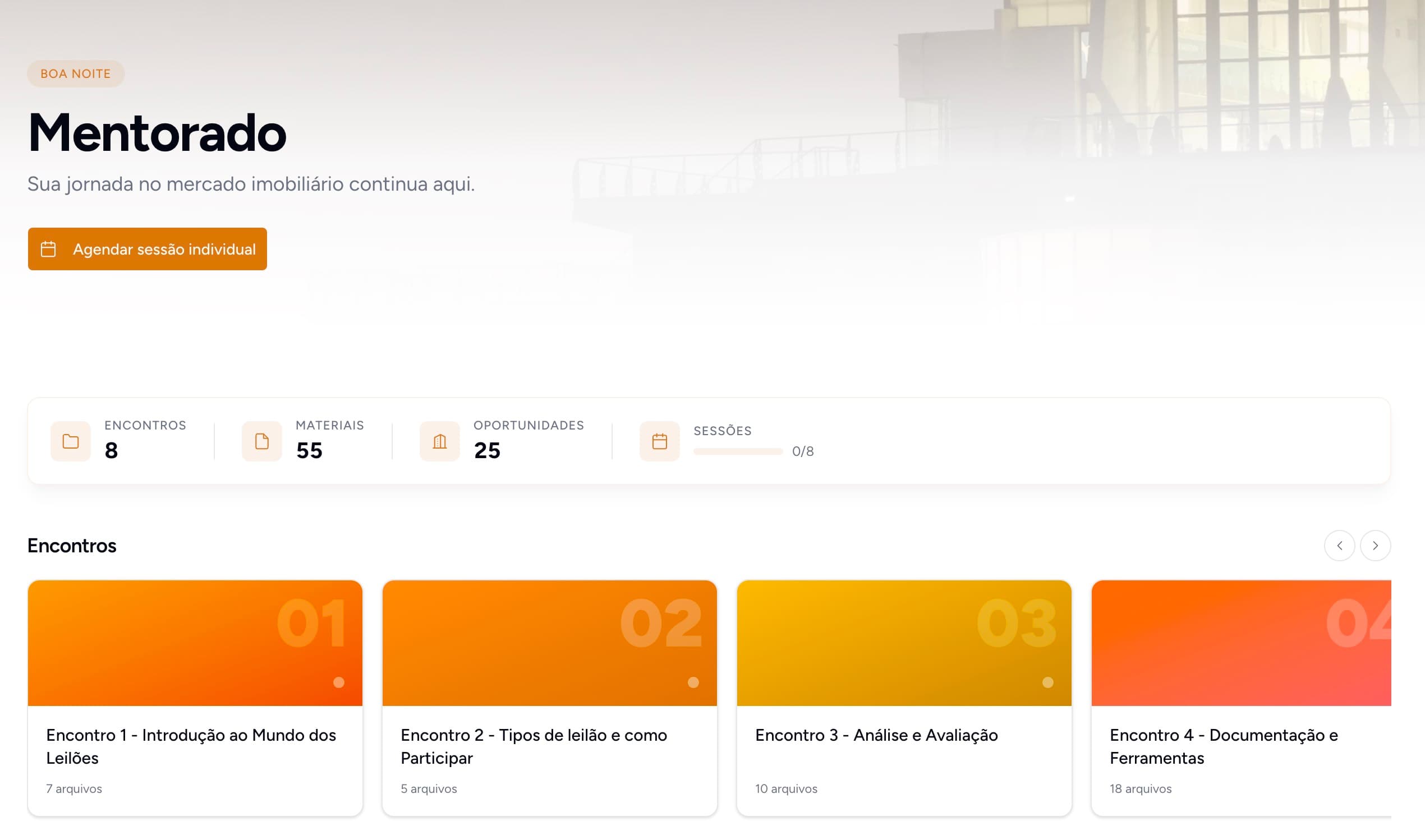This screenshot has height=840, width=1425.
Task: Click the 7 arquivos label
Action: (74, 789)
